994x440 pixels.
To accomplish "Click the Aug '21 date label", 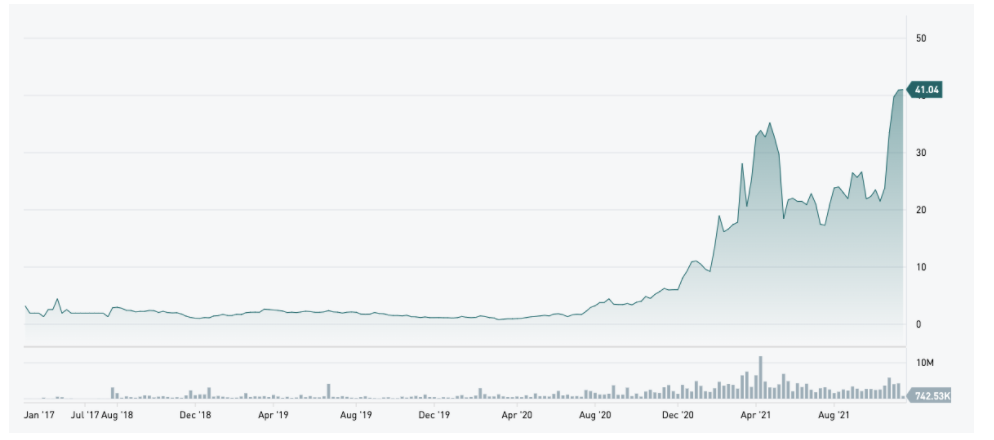I will coord(834,415).
